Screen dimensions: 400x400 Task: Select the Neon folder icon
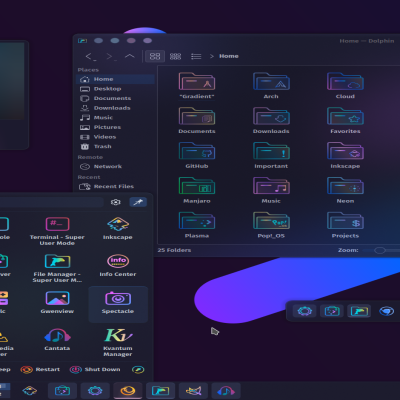345,186
